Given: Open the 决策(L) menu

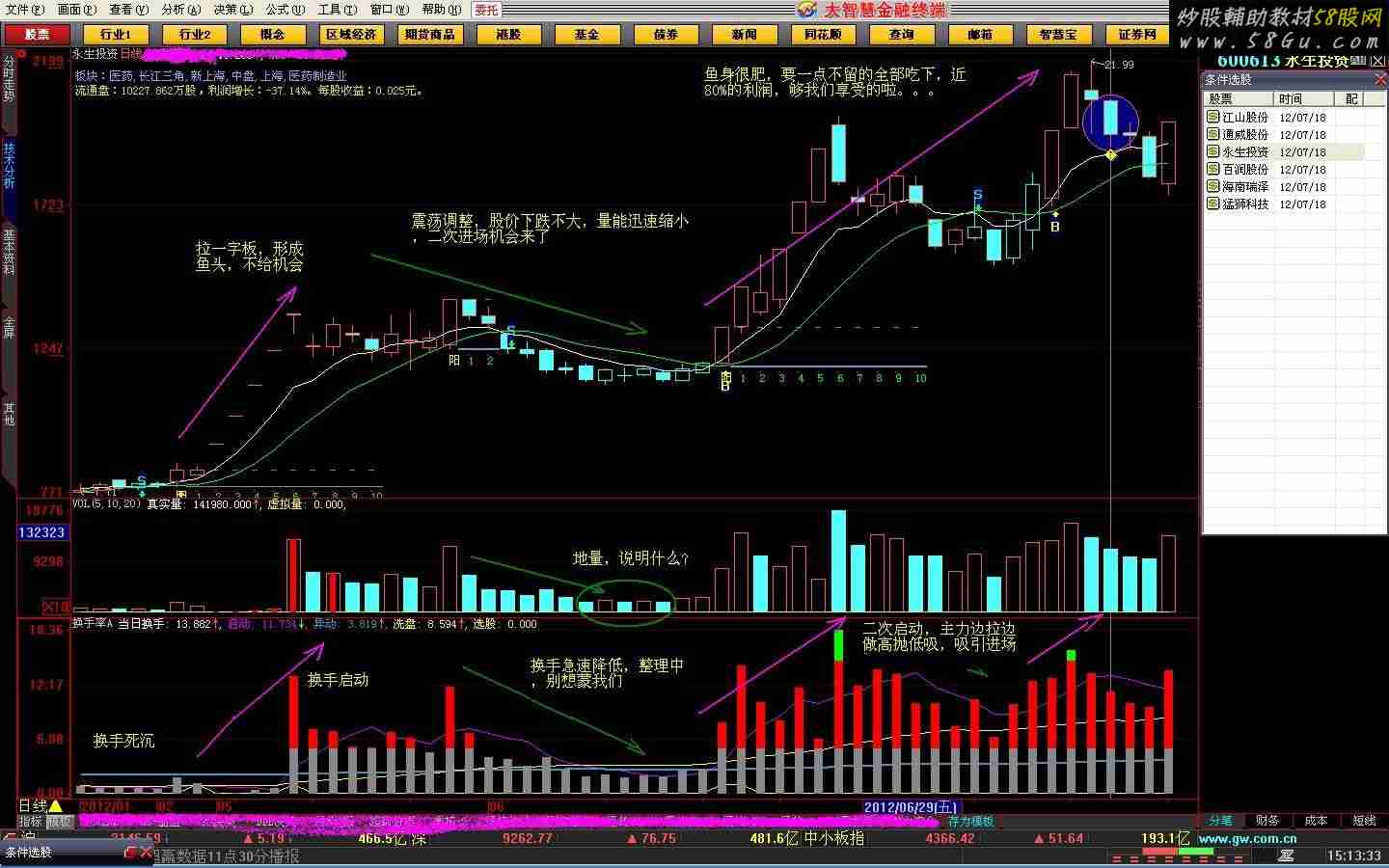Looking at the screenshot, I should [233, 10].
